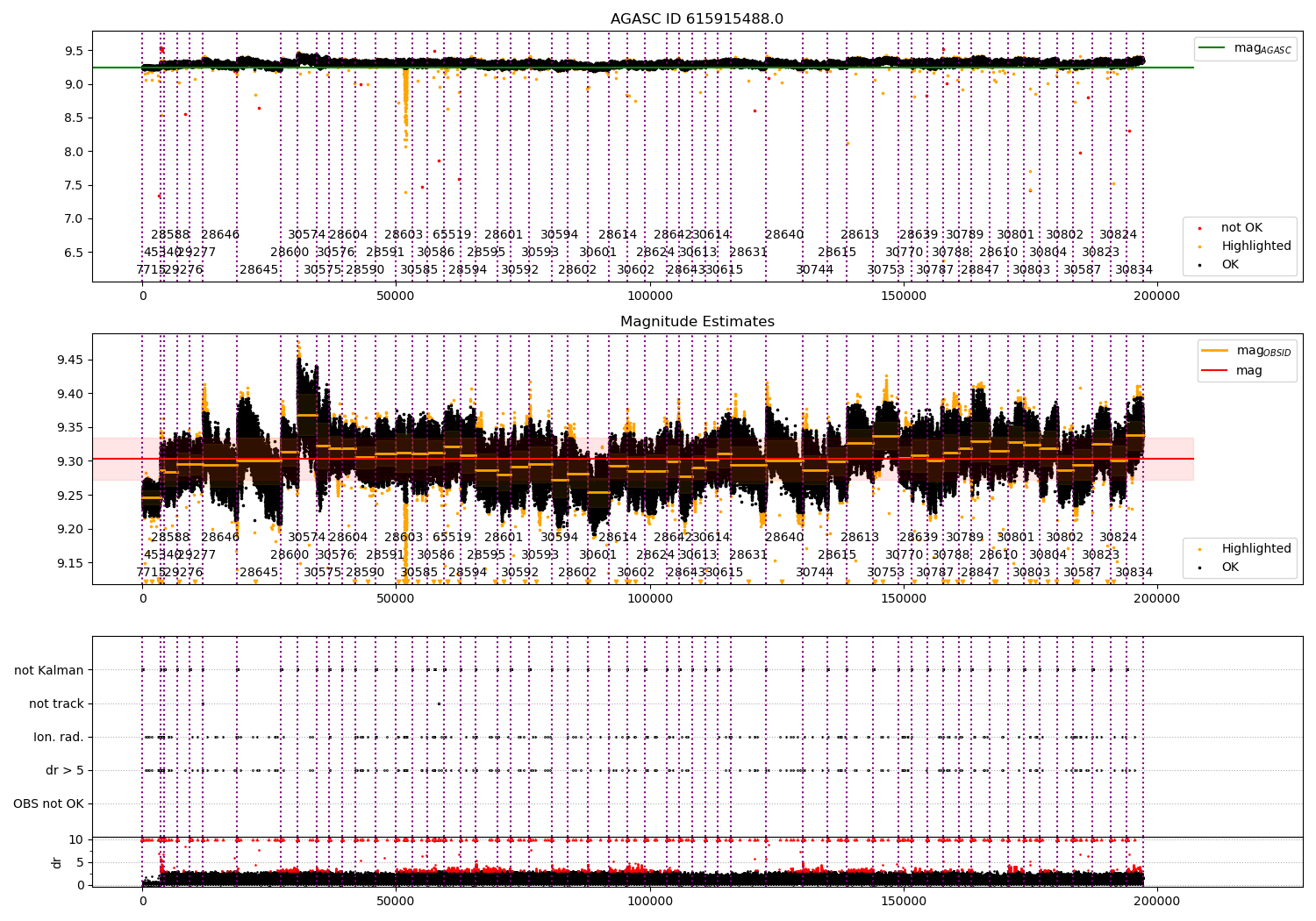Click the 'Magnitude Estimates' plot title
1316x921 pixels.
click(697, 322)
